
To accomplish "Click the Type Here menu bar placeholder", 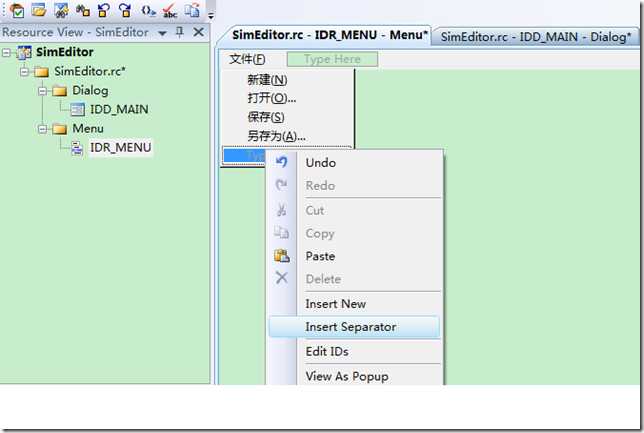I will (x=332, y=59).
